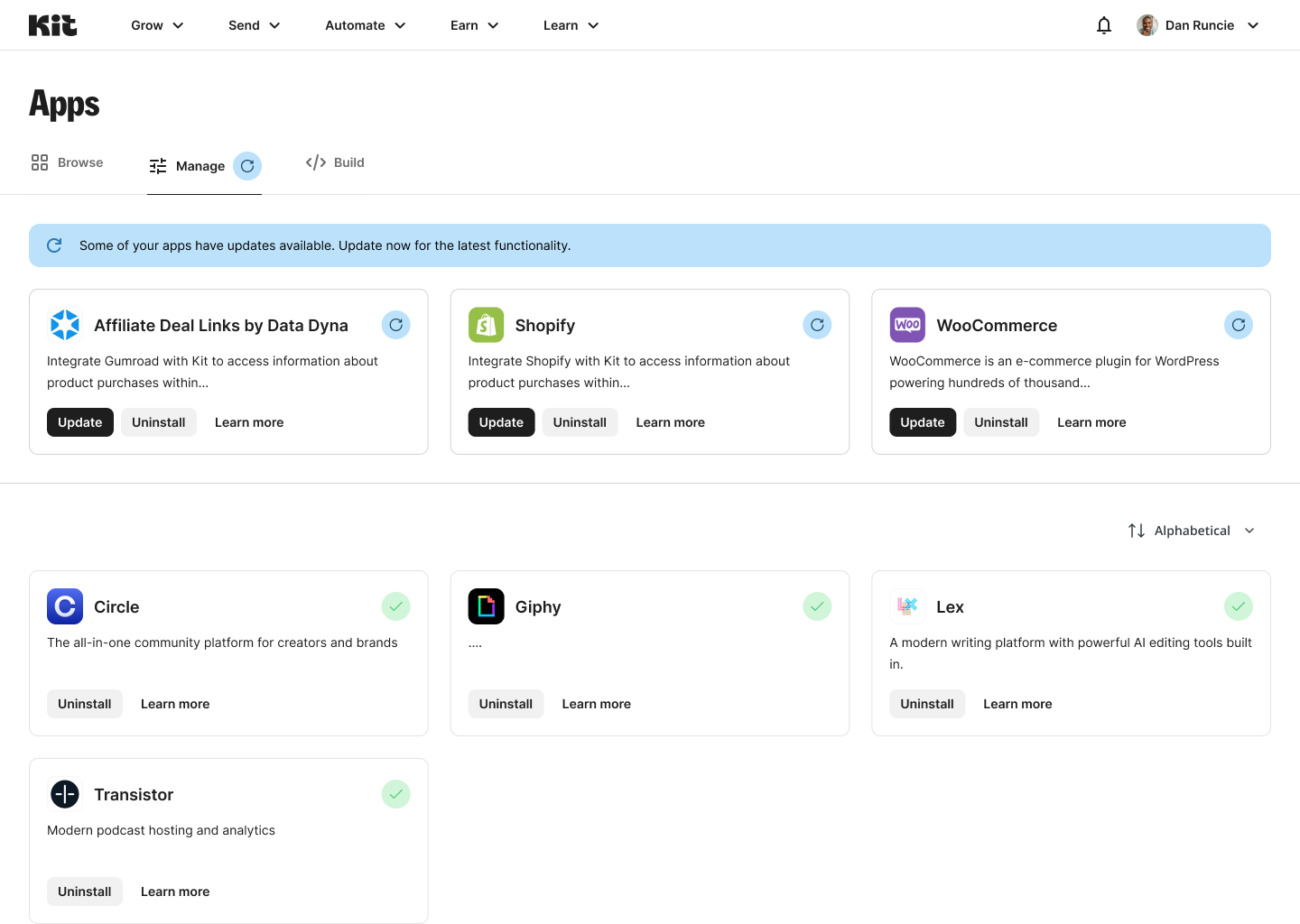Uninstall the Lex app
Screen dimensions: 1300x924
[927, 704]
